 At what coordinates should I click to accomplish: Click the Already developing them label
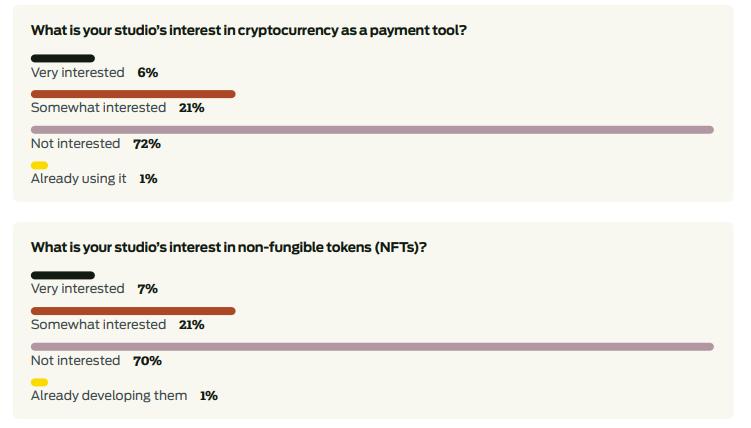coord(109,396)
